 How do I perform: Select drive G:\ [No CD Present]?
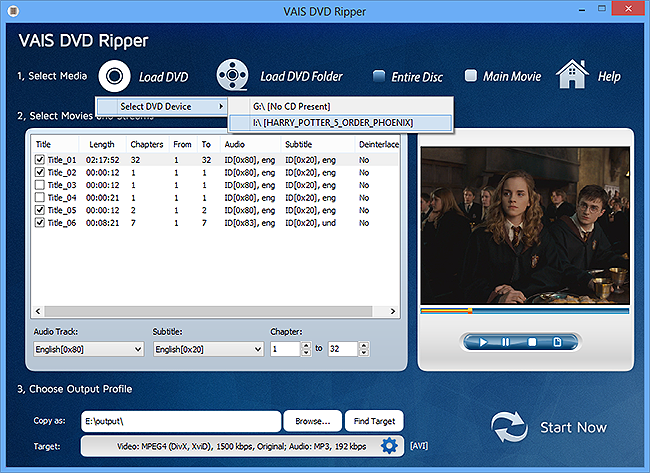point(340,107)
